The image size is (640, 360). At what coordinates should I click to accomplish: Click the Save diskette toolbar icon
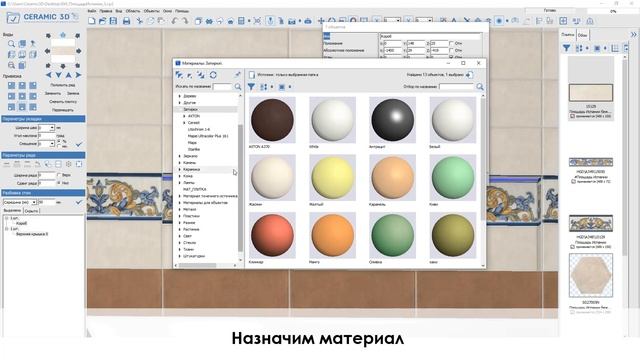point(113,20)
